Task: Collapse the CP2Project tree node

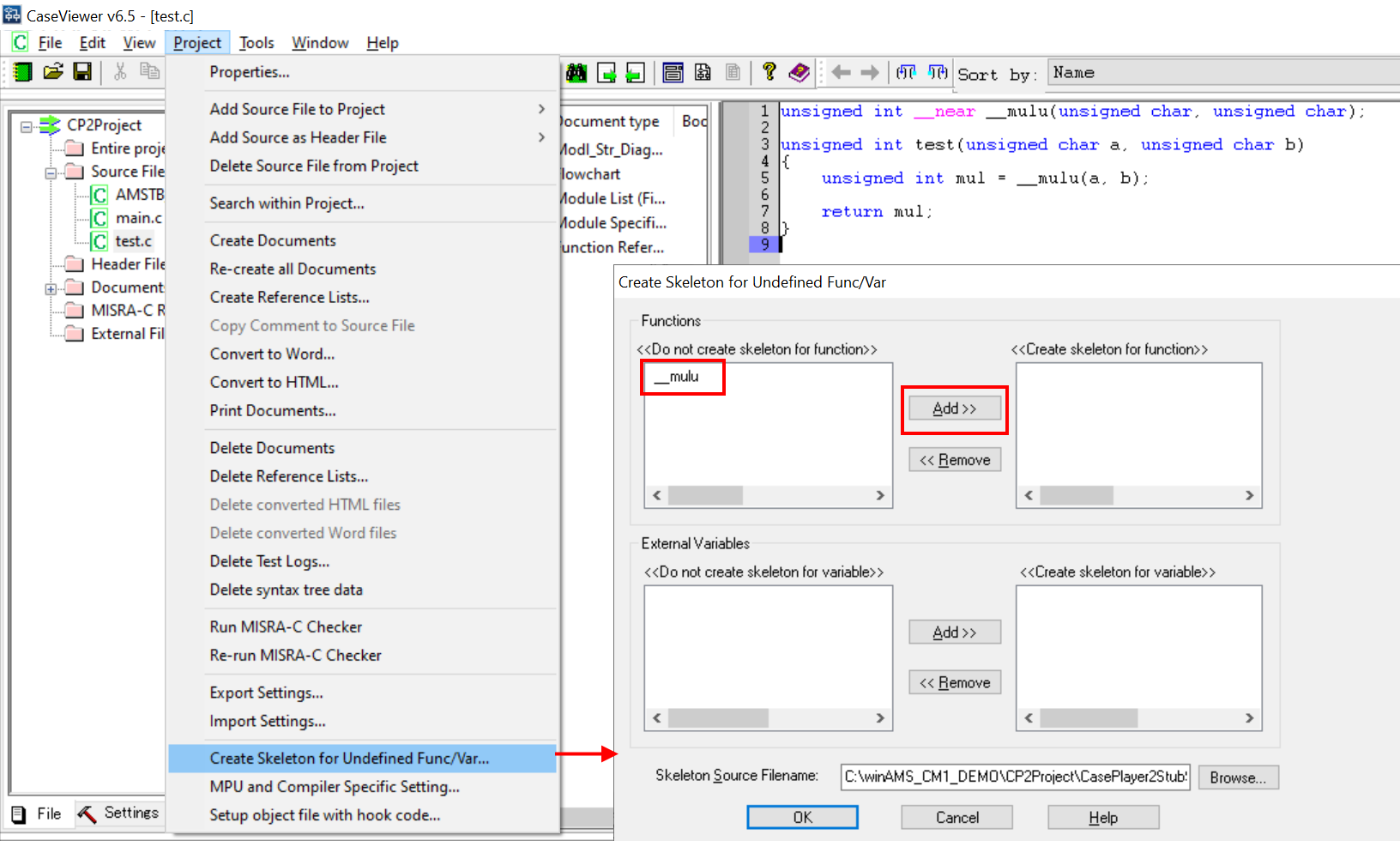Action: (27, 126)
